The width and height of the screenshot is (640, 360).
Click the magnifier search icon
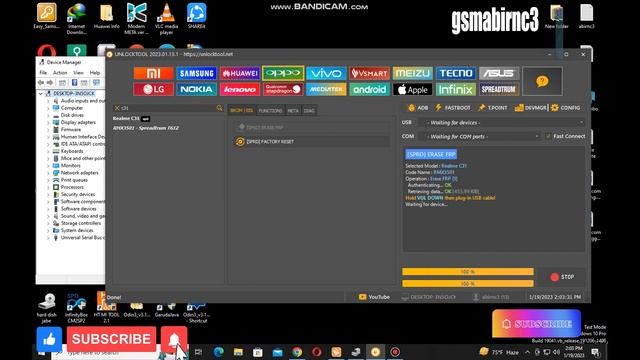pos(219,108)
